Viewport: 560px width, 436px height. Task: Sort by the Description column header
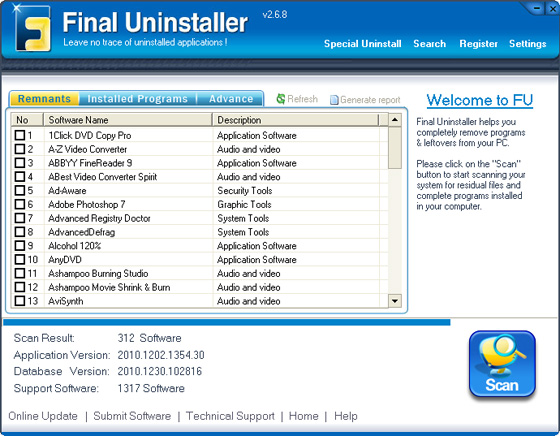(x=296, y=120)
